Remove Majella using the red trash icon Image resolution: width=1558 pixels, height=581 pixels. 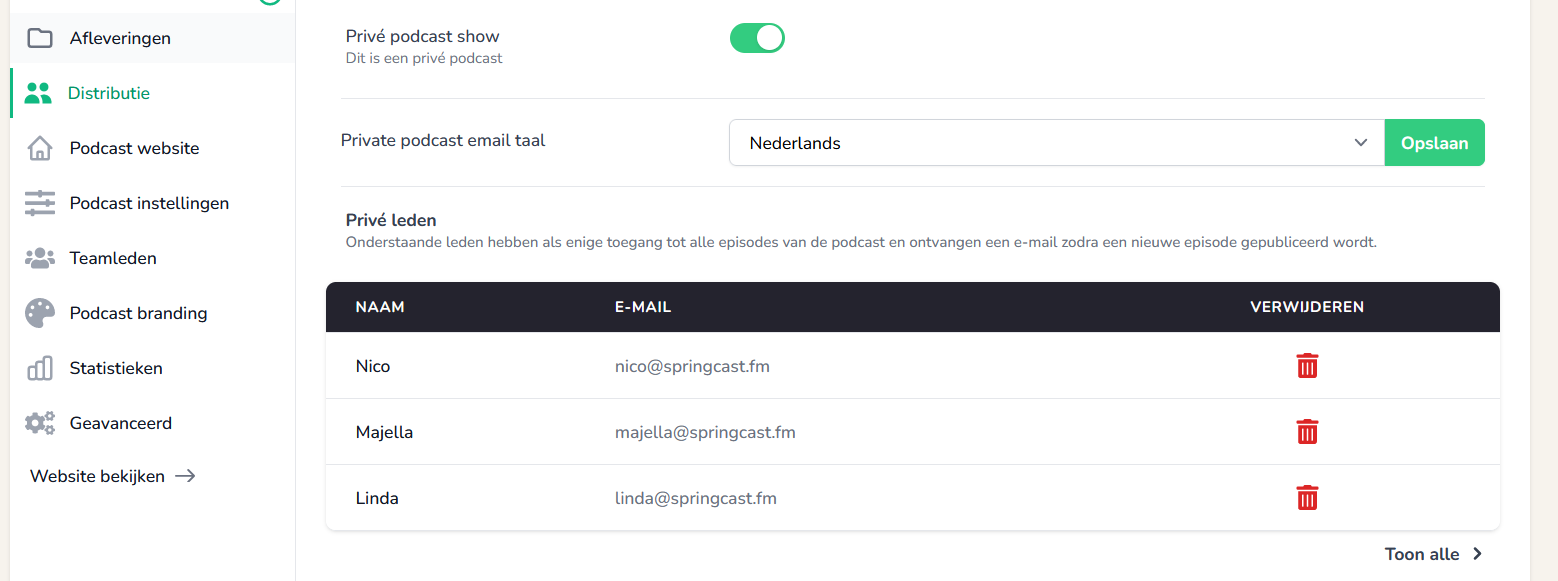click(1307, 432)
